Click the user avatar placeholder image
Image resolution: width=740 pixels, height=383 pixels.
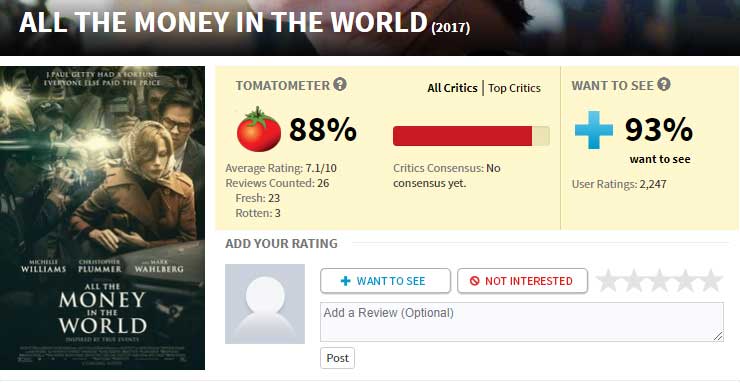tap(265, 304)
